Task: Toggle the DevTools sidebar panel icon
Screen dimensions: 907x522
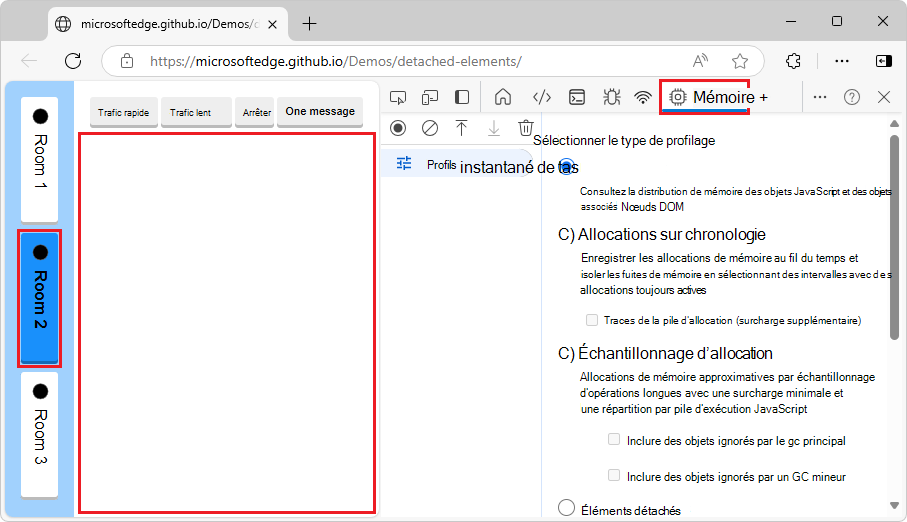Action: click(x=462, y=97)
